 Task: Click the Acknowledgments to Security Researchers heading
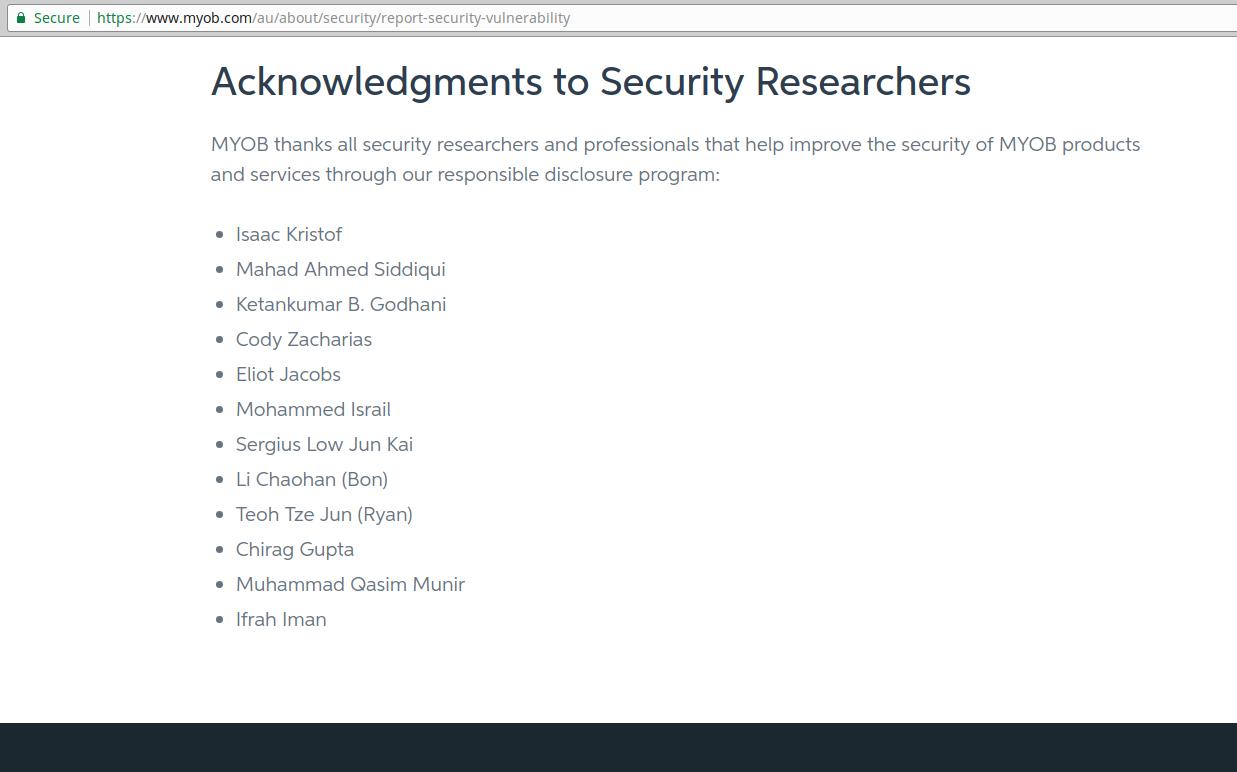(591, 82)
